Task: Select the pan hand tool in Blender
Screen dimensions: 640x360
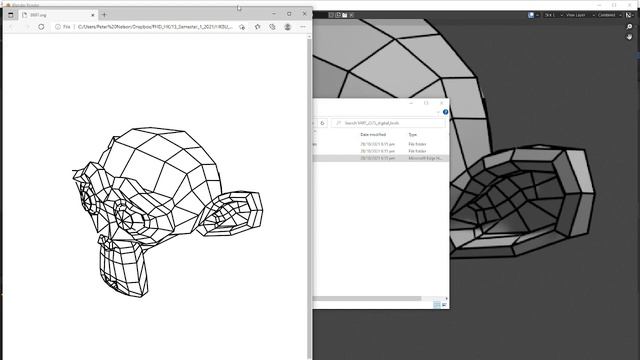Action: point(629,37)
